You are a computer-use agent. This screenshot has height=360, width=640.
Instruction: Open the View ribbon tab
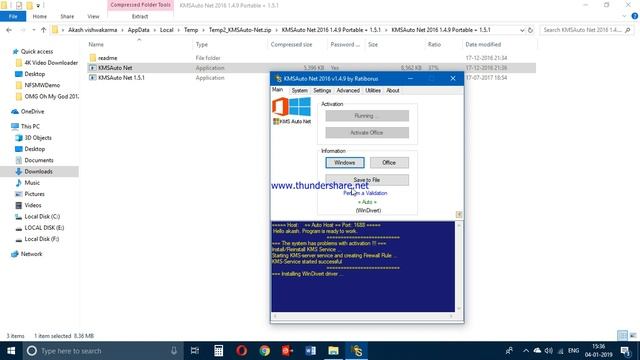click(93, 16)
